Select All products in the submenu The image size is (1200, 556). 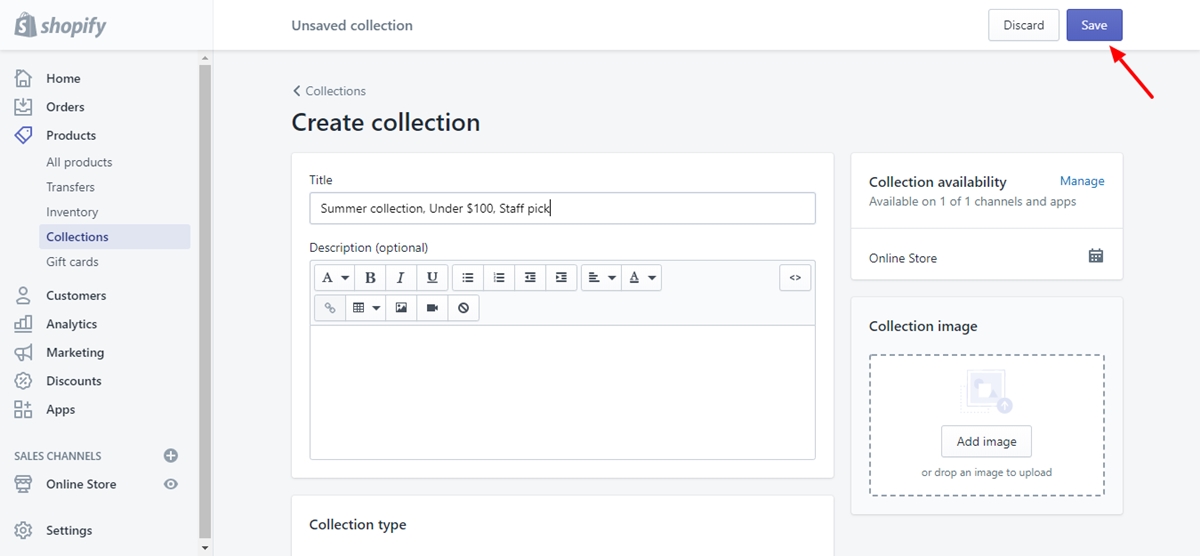pyautogui.click(x=79, y=162)
